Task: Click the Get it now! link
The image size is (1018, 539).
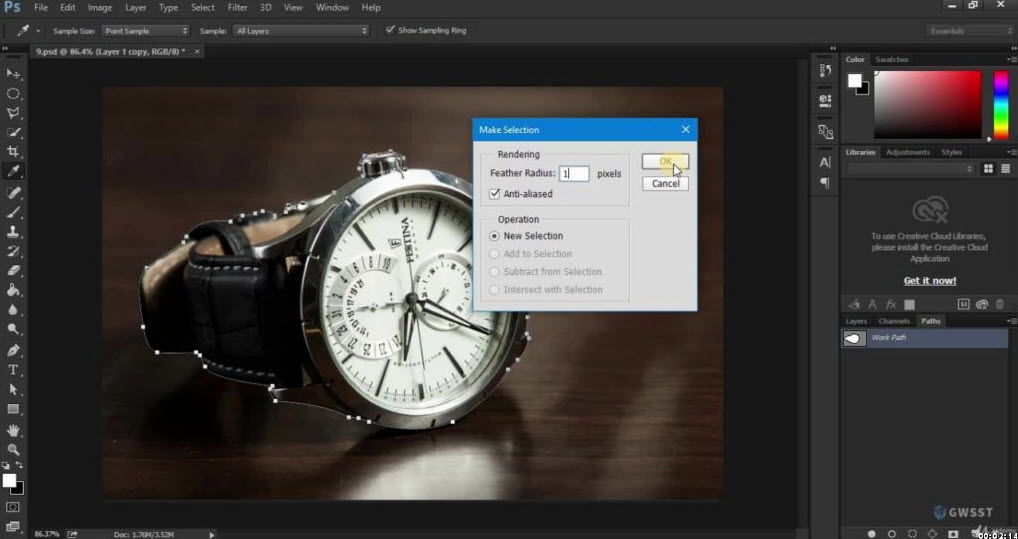Action: click(x=930, y=281)
